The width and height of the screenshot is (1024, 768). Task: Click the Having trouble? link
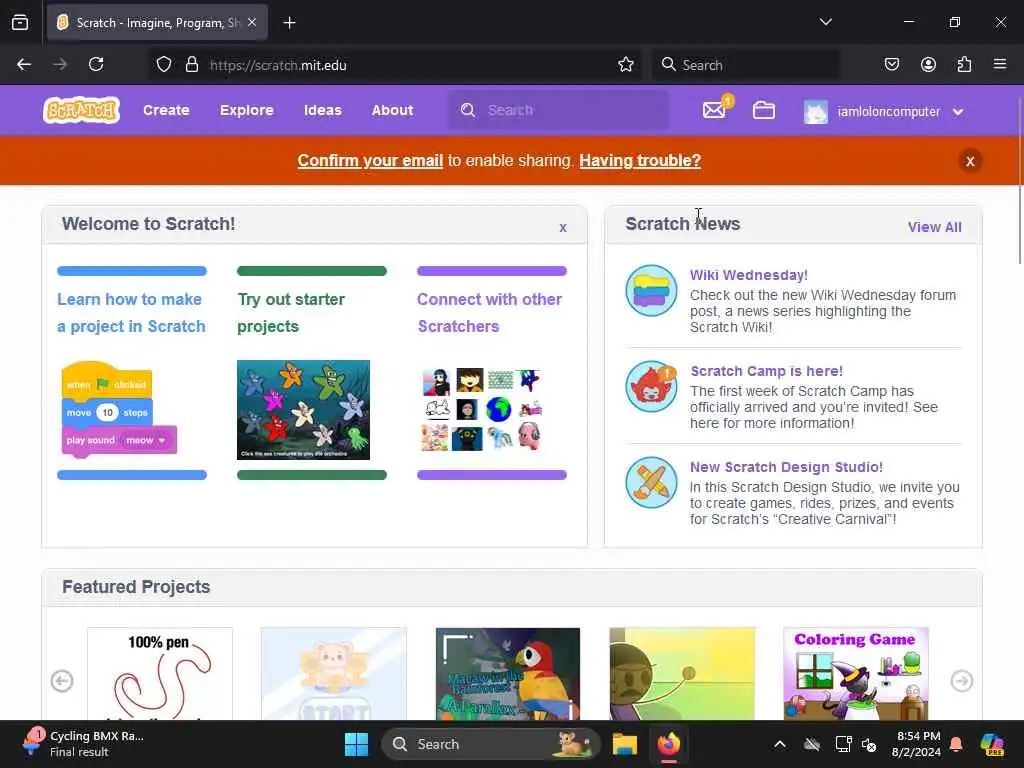coord(640,161)
